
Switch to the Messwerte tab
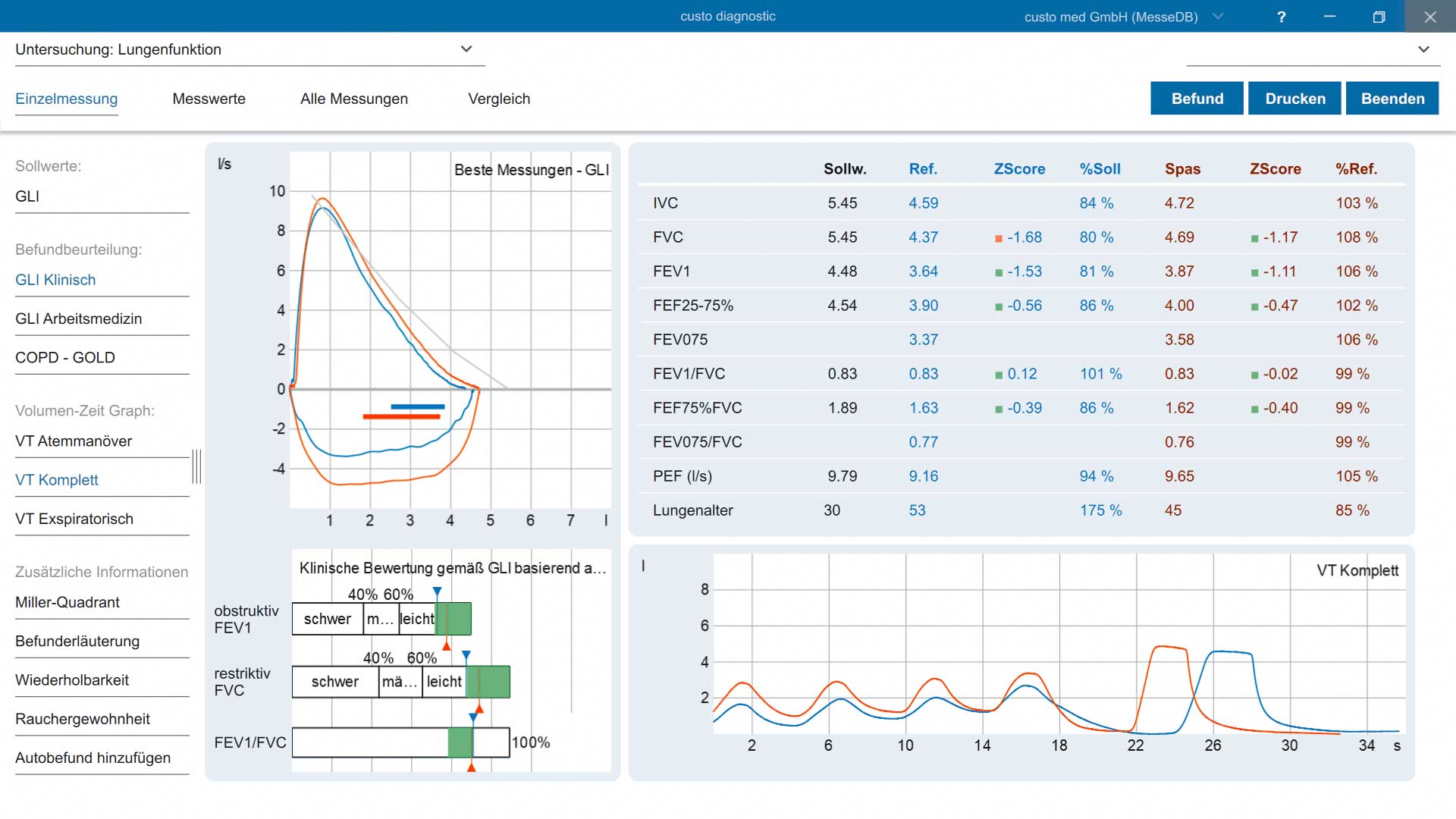[209, 99]
